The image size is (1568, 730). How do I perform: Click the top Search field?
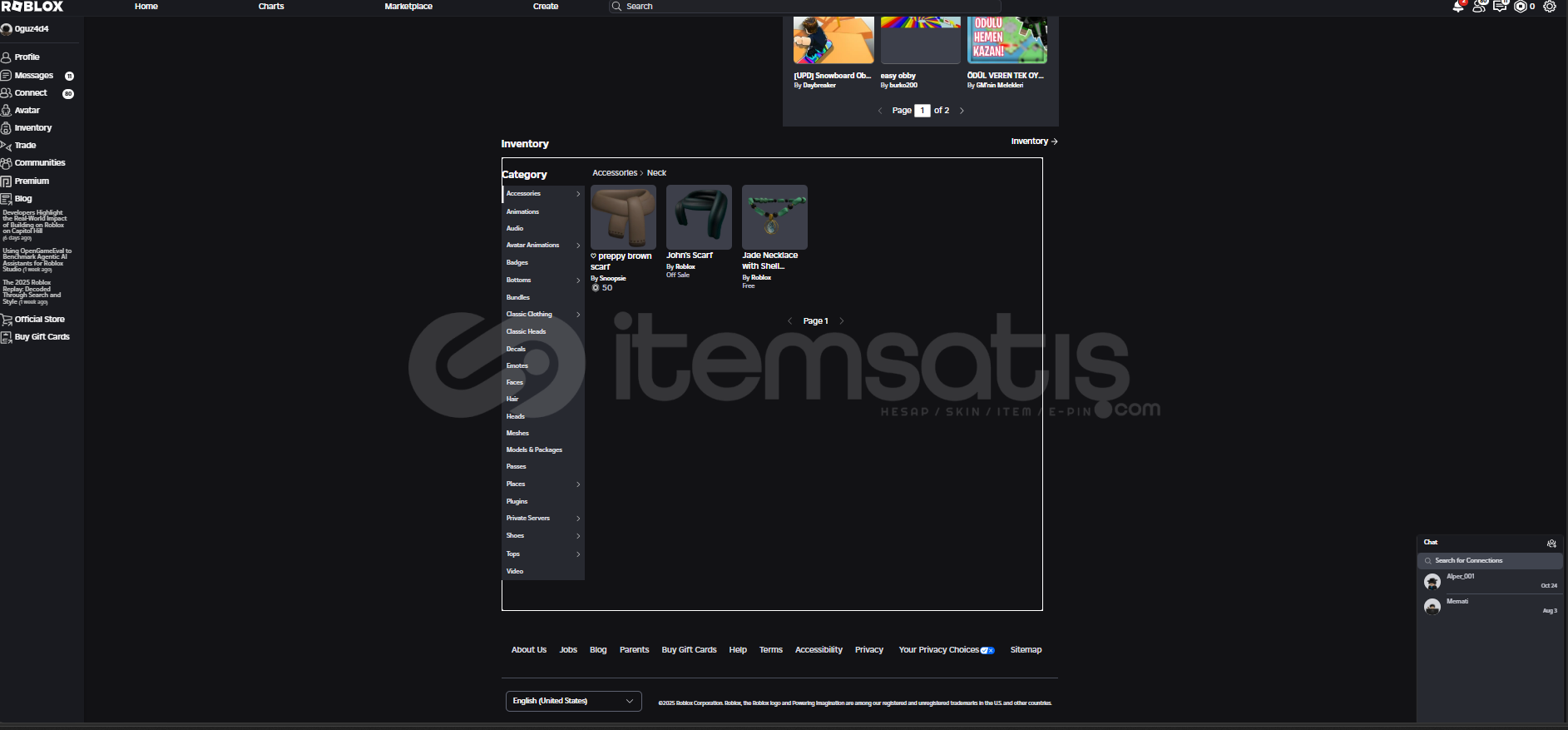coord(805,7)
